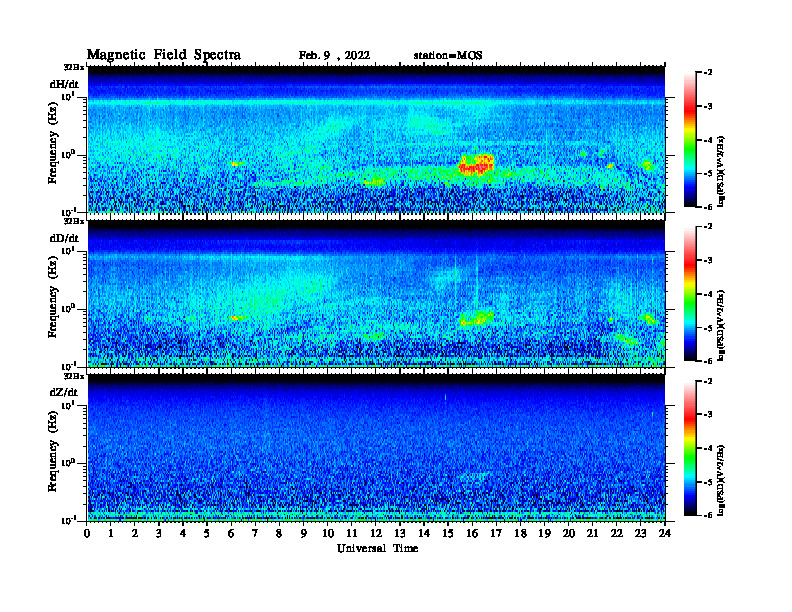Click the 32Hz label atop dZ/dt panel
Image resolution: width=792 pixels, height=612 pixels.
click(x=73, y=376)
